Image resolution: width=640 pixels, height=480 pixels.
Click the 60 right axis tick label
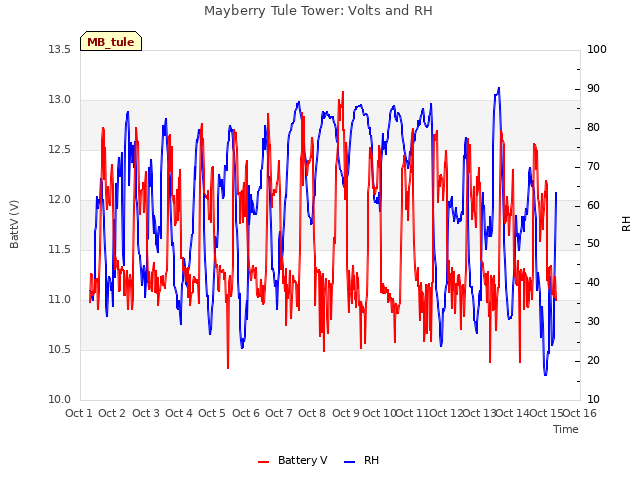tap(593, 205)
